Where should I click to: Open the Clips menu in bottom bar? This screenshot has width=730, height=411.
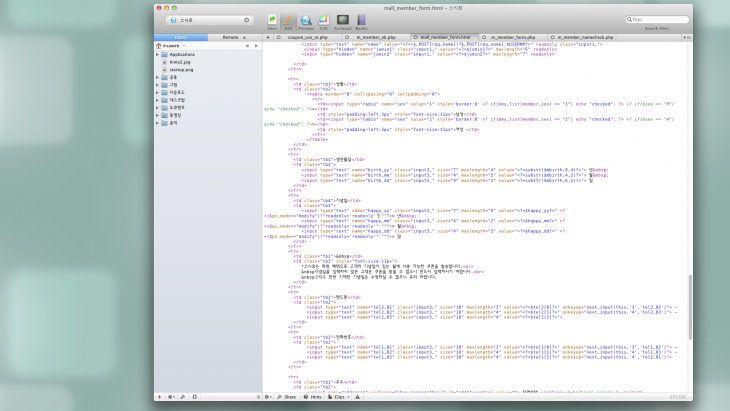coord(341,397)
